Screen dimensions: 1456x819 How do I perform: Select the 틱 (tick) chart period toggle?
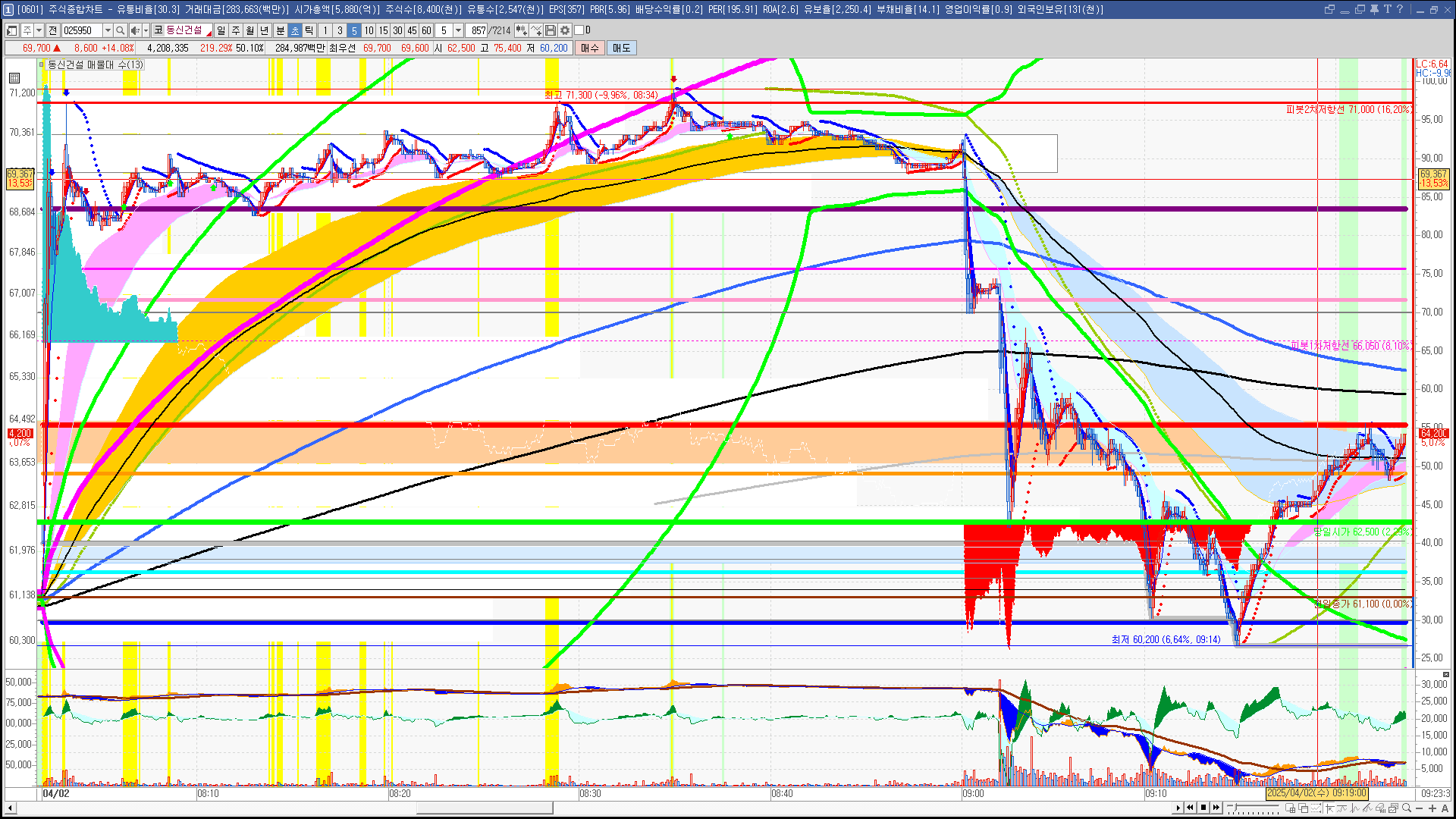tap(309, 30)
